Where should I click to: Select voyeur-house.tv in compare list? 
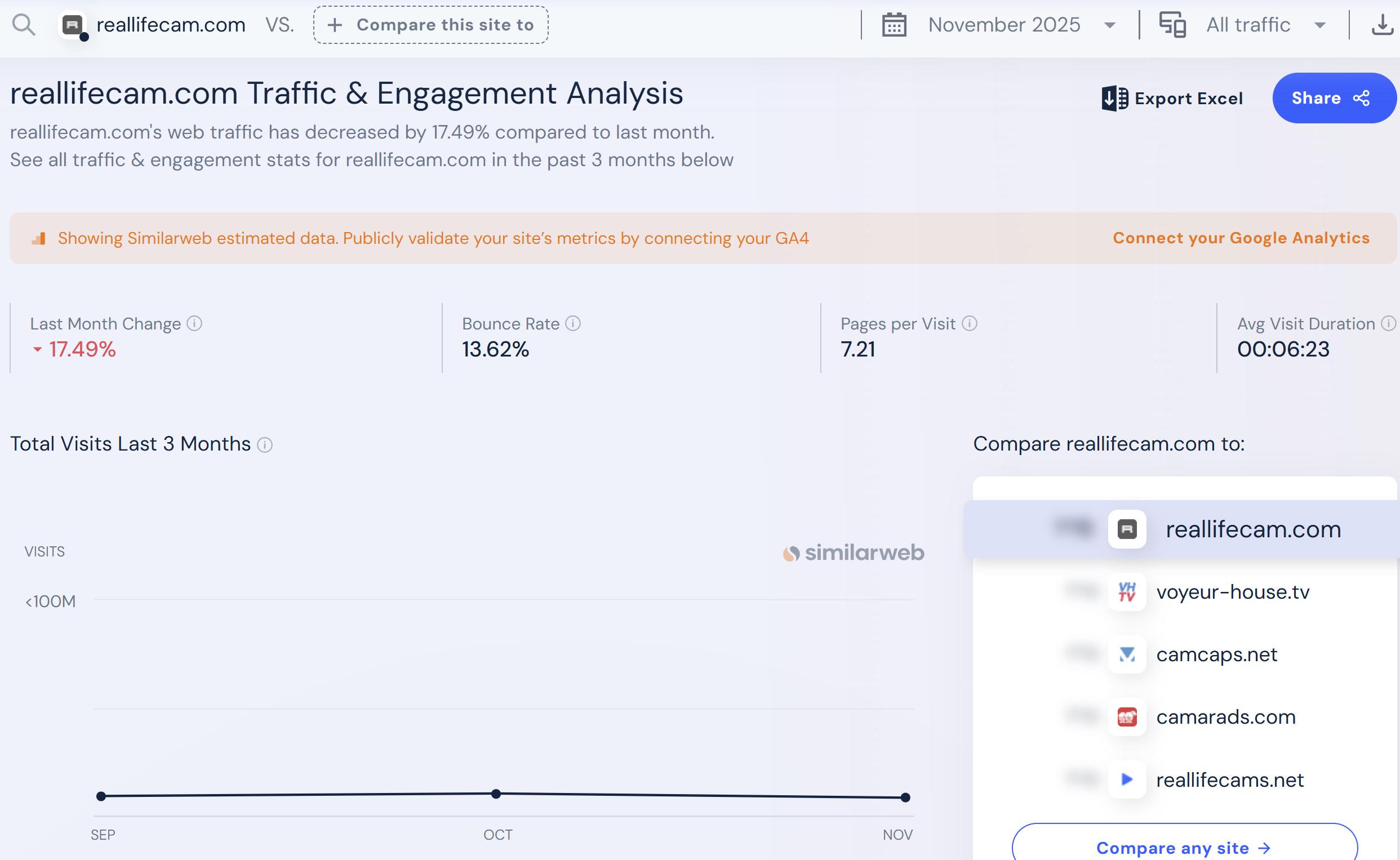tap(1232, 592)
